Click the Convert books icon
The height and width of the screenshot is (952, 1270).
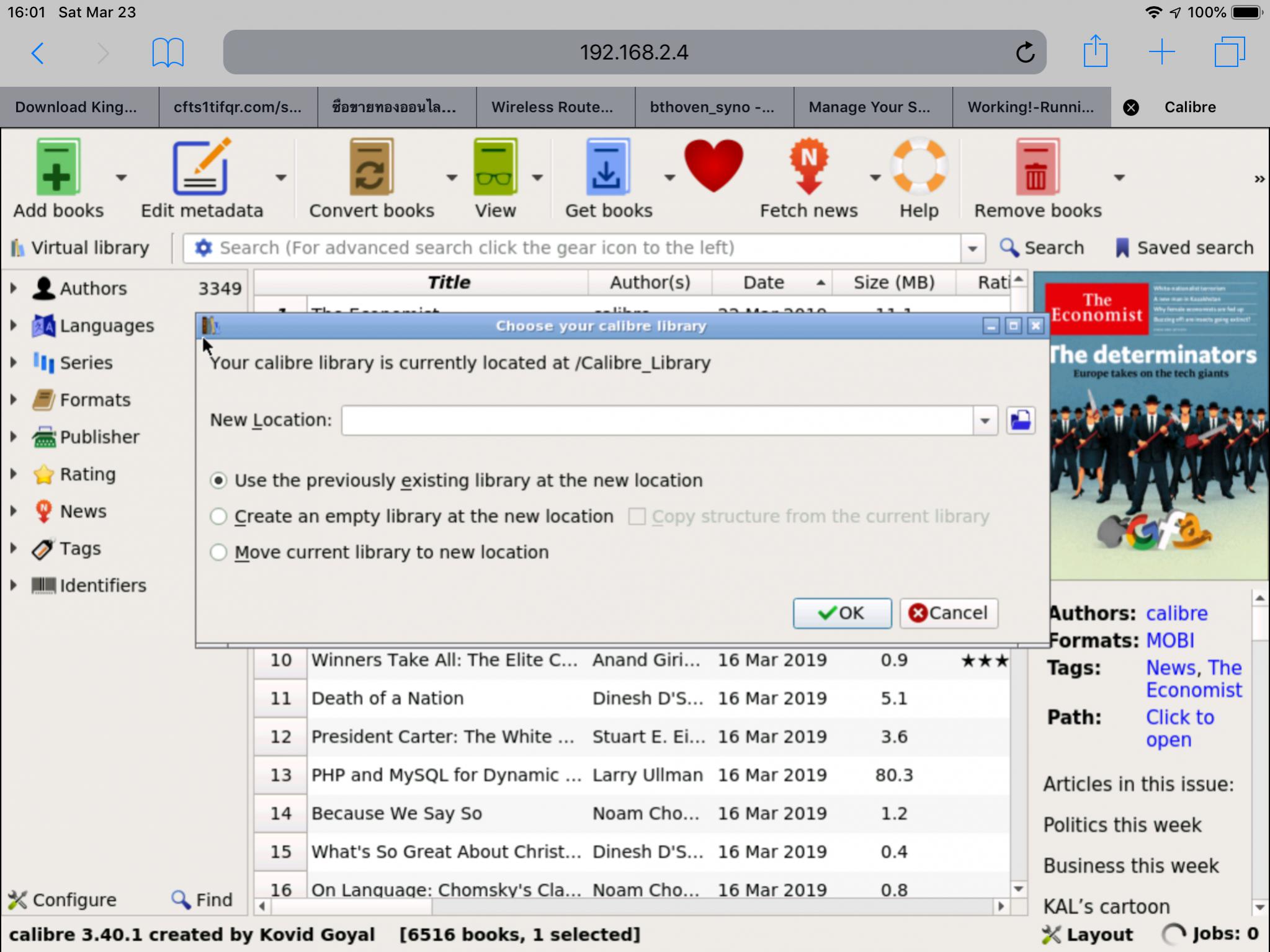(x=371, y=167)
